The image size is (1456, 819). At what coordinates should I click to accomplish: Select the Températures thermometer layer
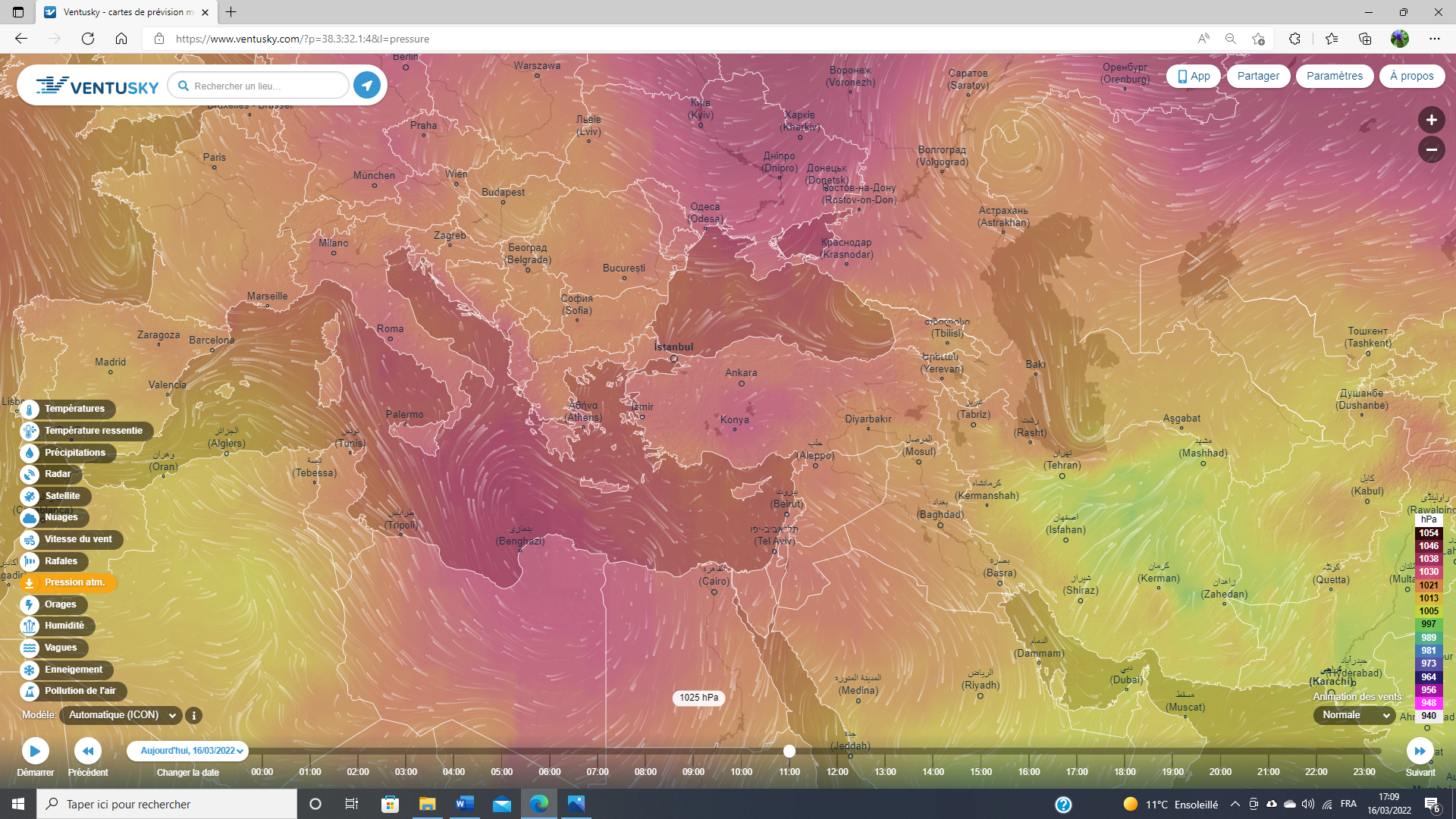tap(30, 409)
